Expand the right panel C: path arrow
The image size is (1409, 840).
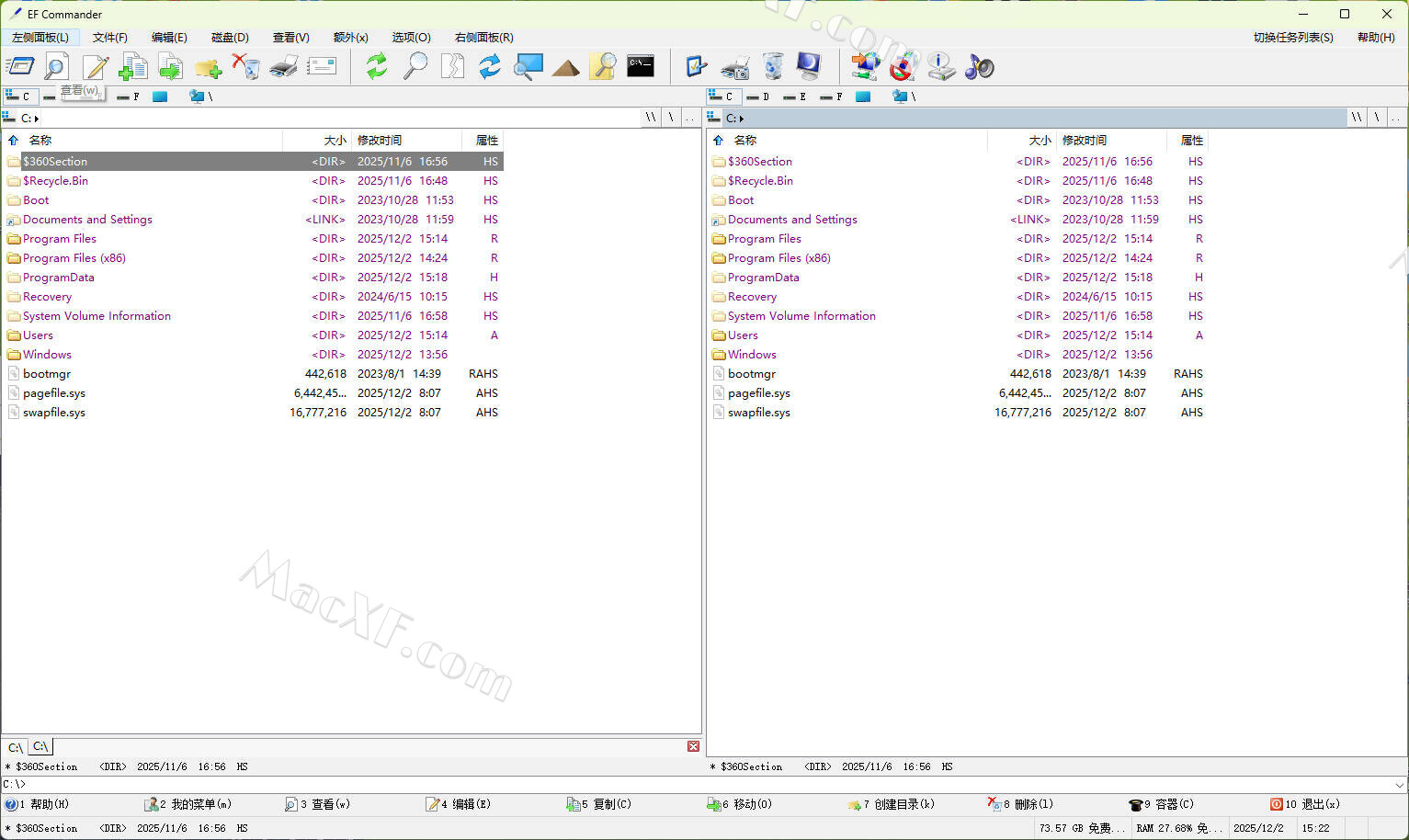click(742, 119)
